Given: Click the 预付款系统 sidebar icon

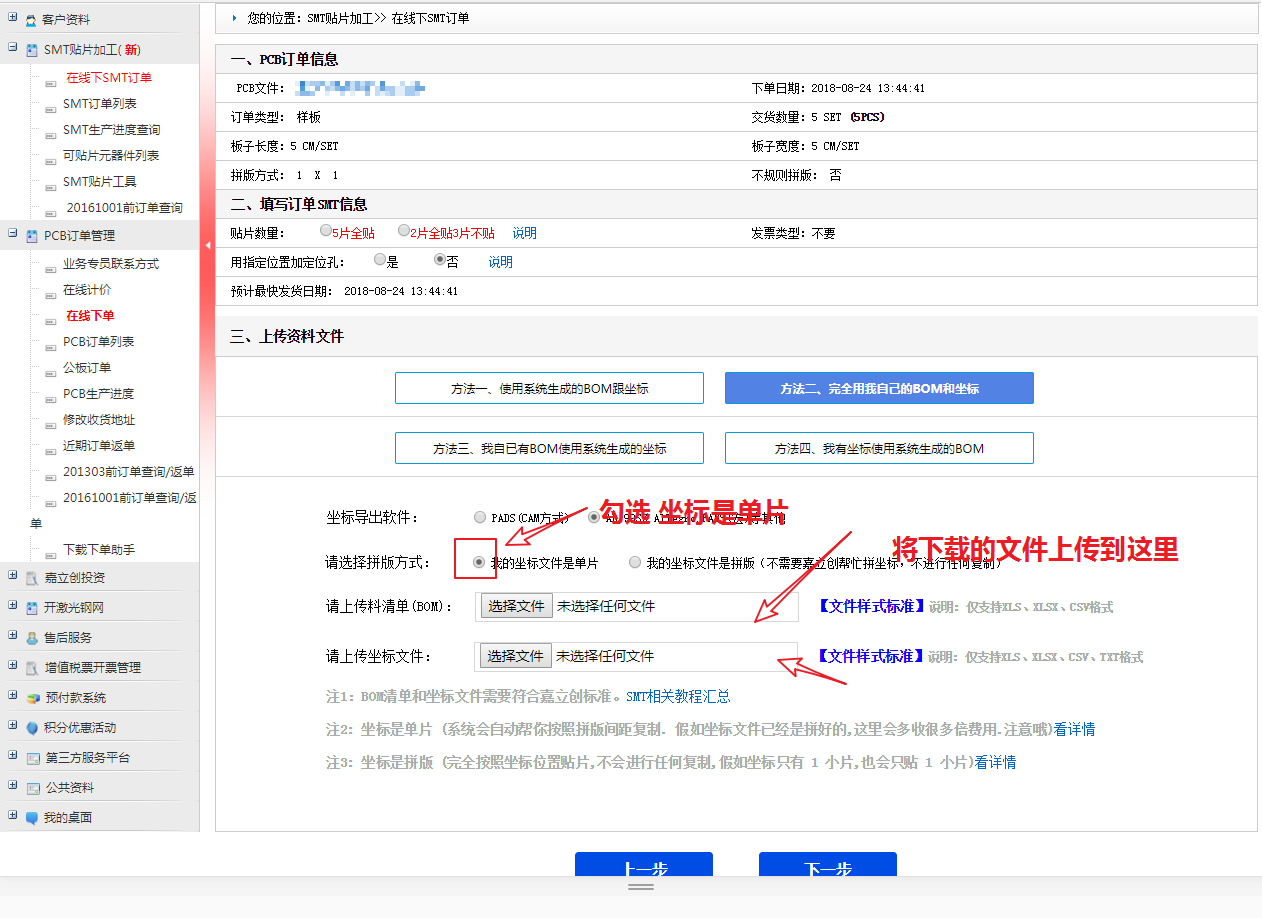Looking at the screenshot, I should (32, 698).
